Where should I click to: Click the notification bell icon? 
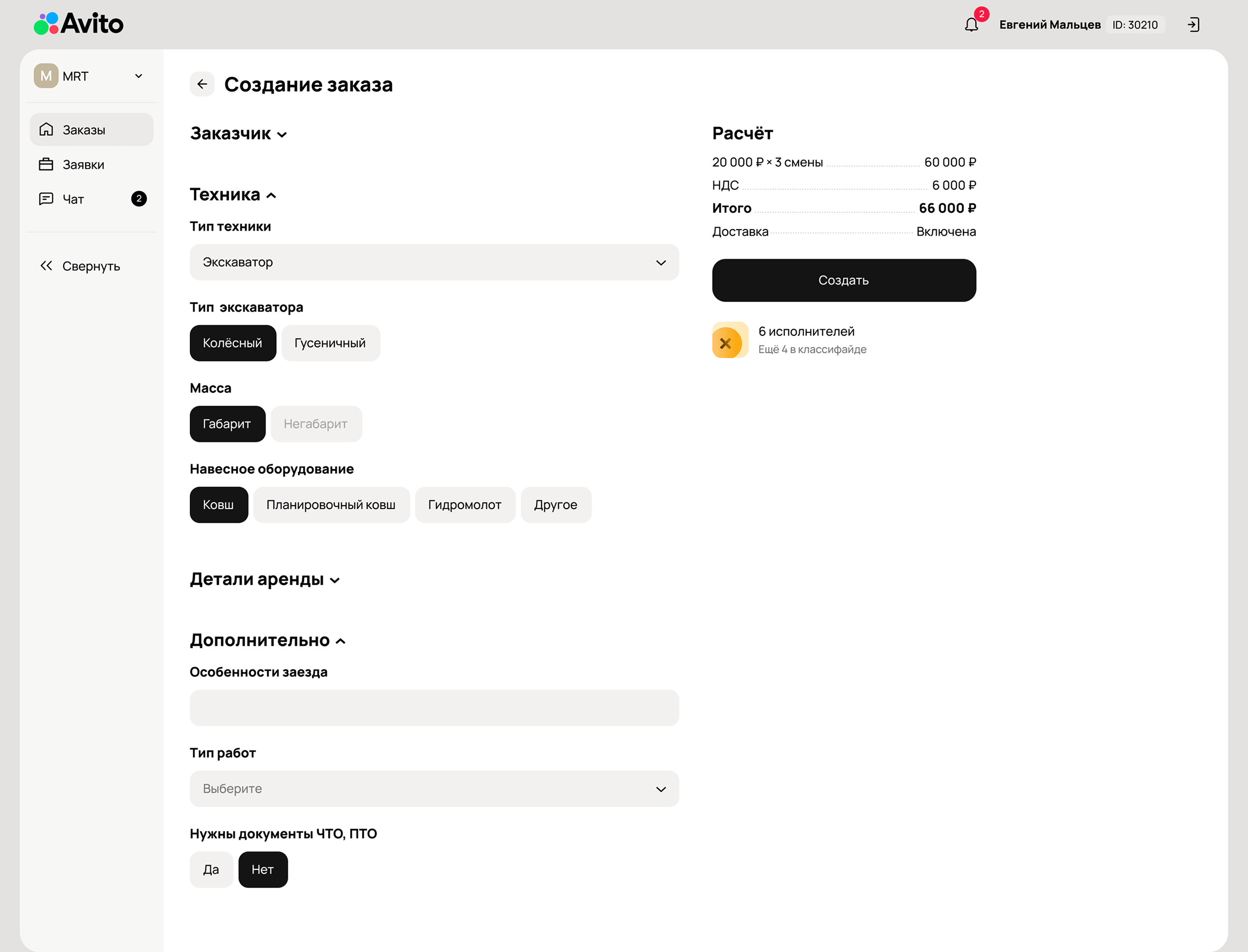click(971, 25)
